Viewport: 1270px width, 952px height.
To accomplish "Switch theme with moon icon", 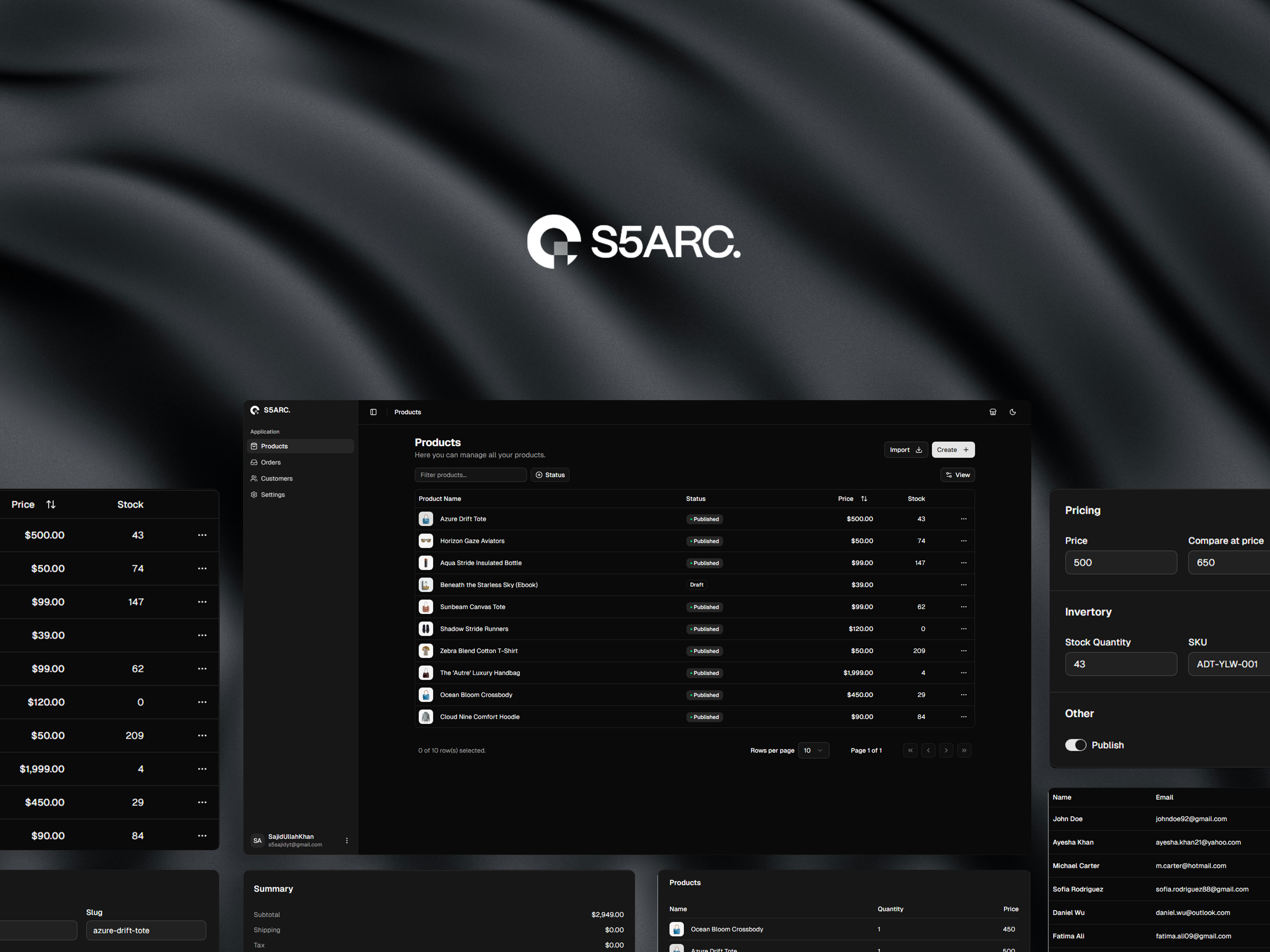I will pos(1013,412).
